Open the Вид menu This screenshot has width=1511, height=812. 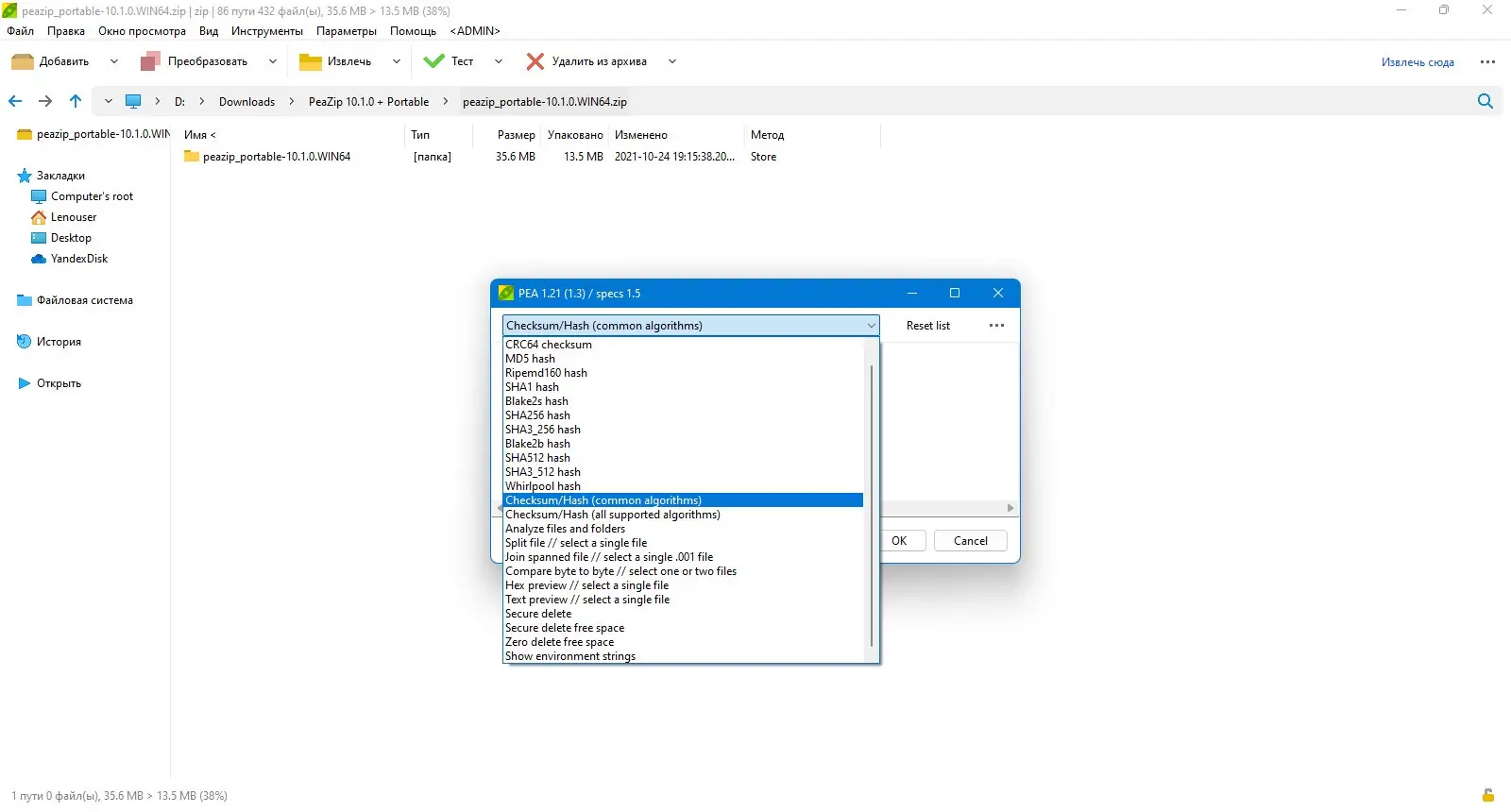coord(209,31)
